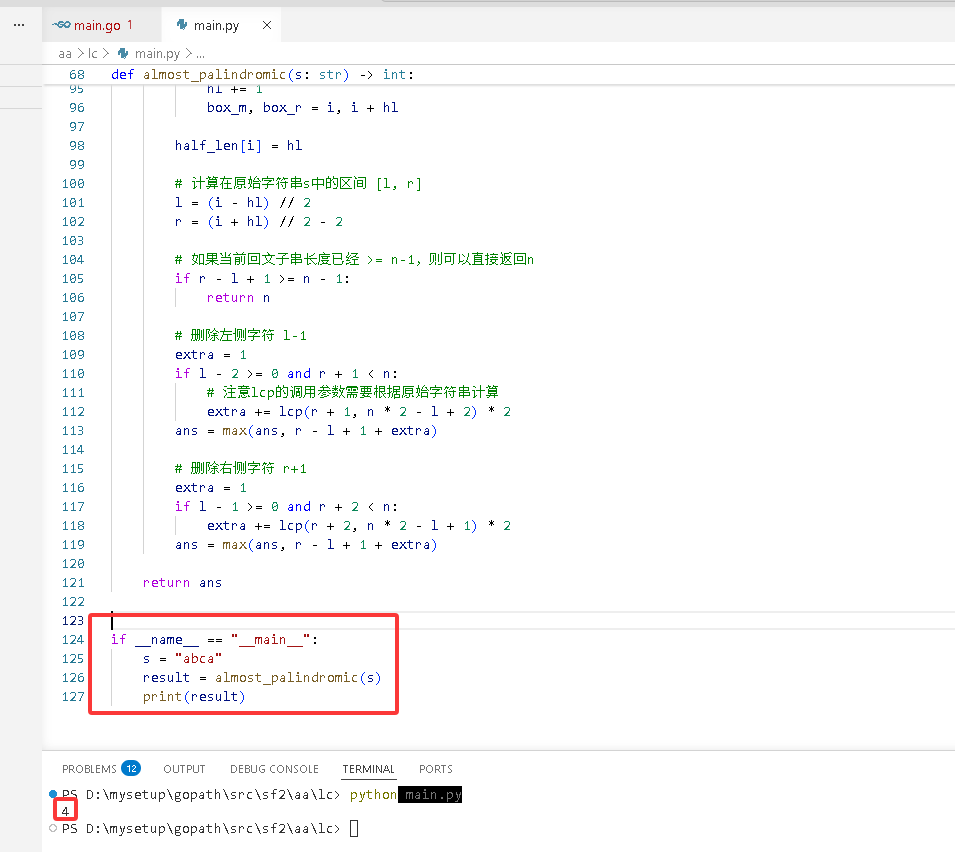Expand the 'lc' breadcrumb folder

93,54
